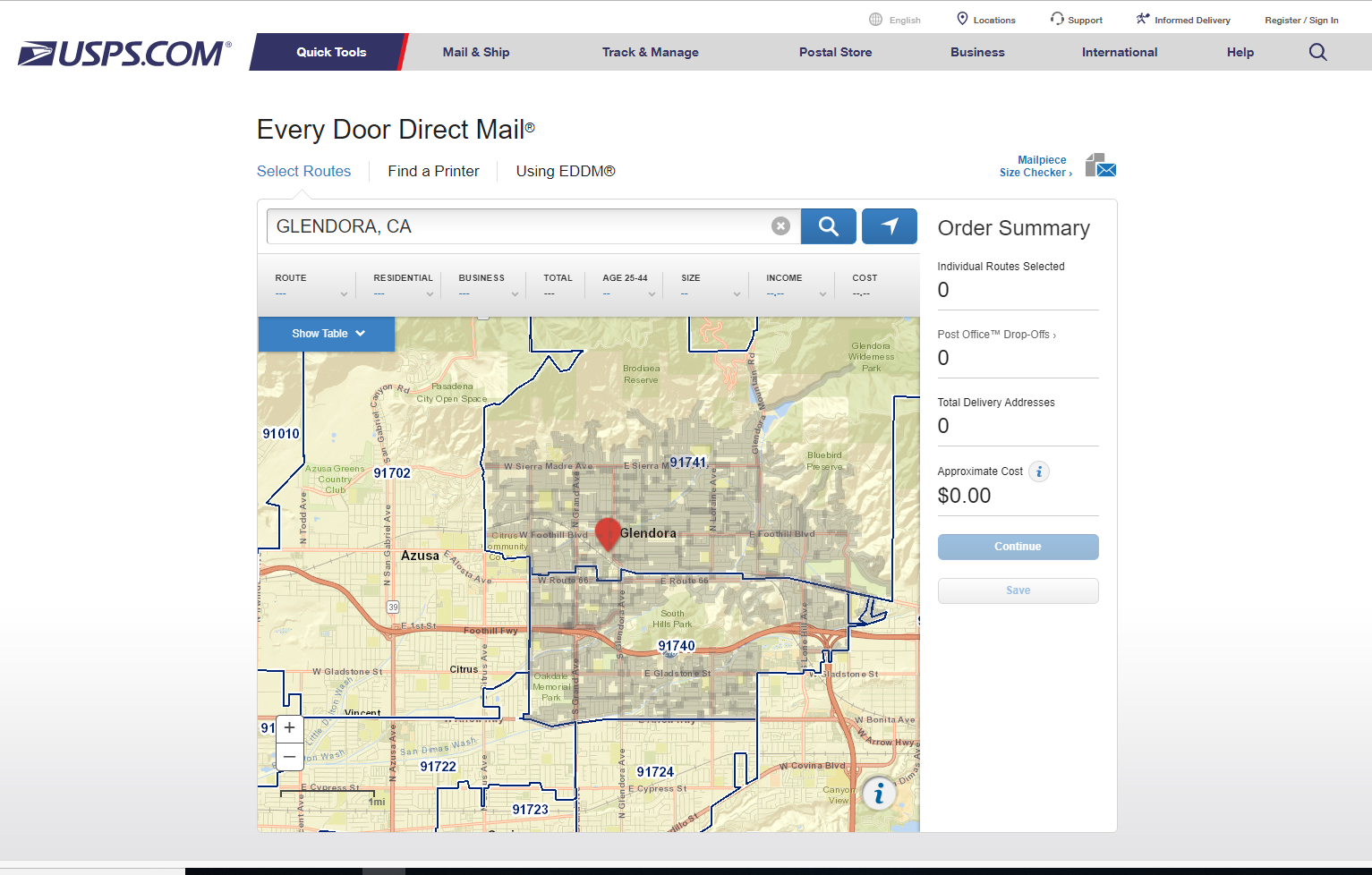Click the Register / Sign In link
This screenshot has height=875, width=1372.
pos(1301,20)
